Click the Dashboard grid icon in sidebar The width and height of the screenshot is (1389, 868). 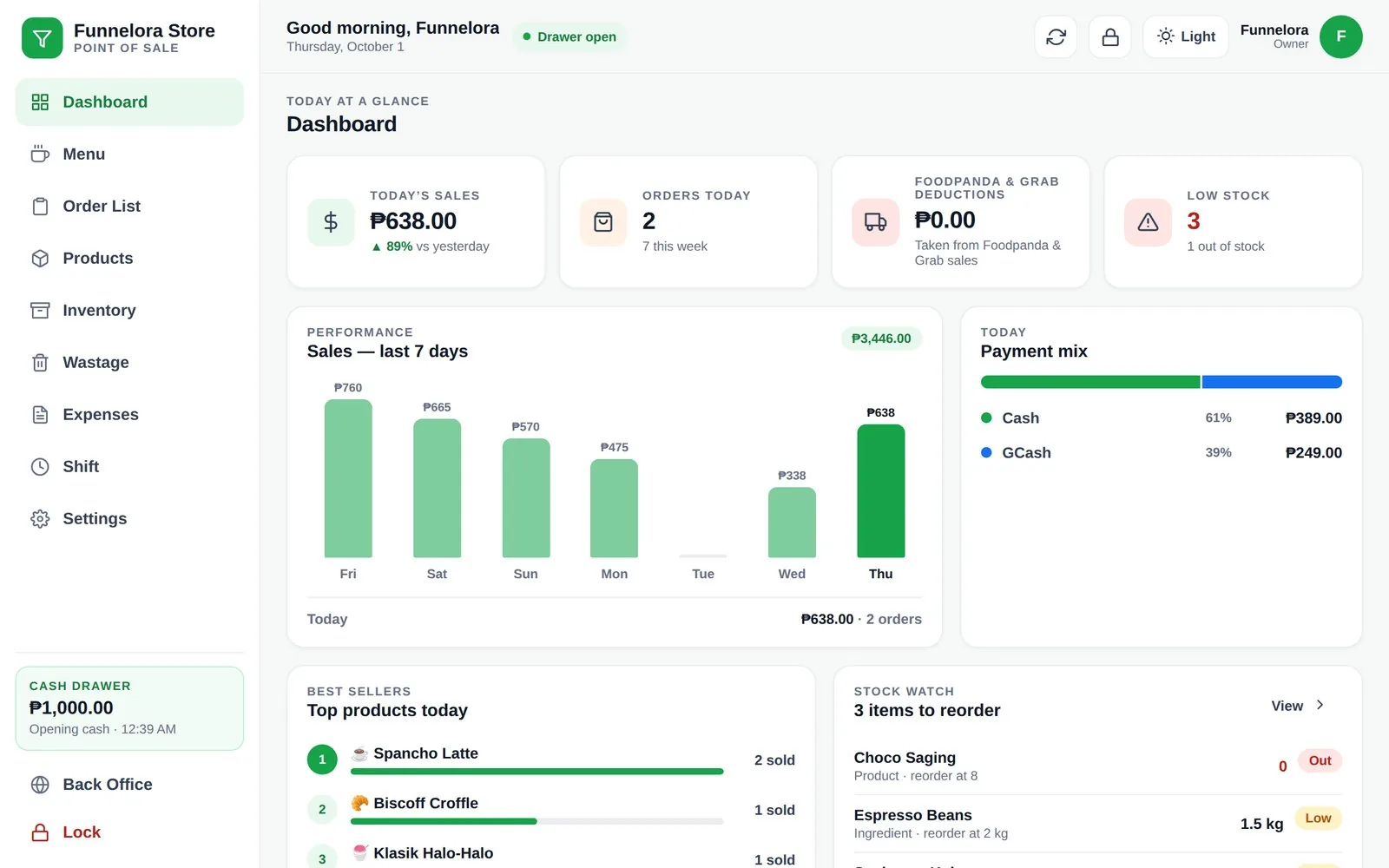point(40,102)
